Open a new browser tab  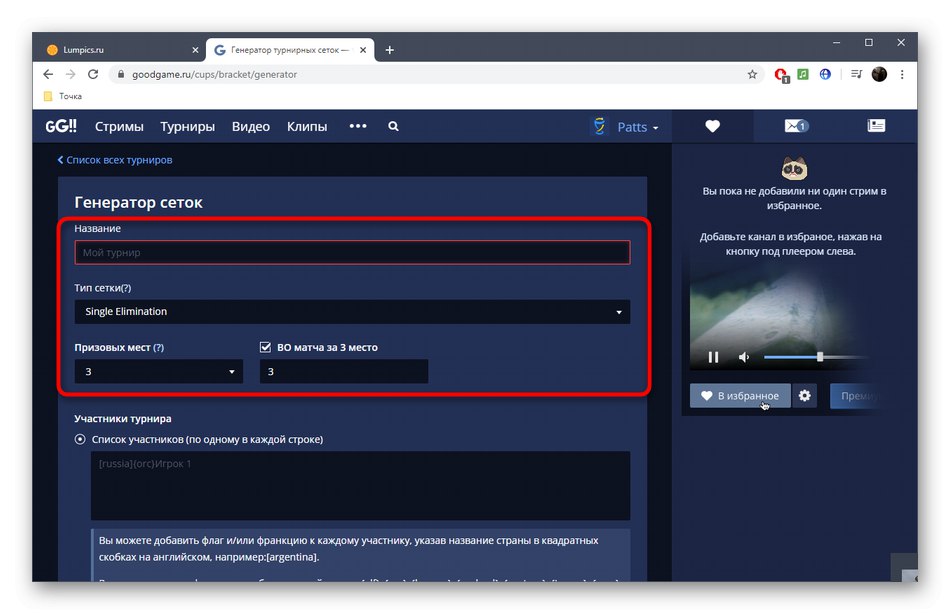coord(390,50)
